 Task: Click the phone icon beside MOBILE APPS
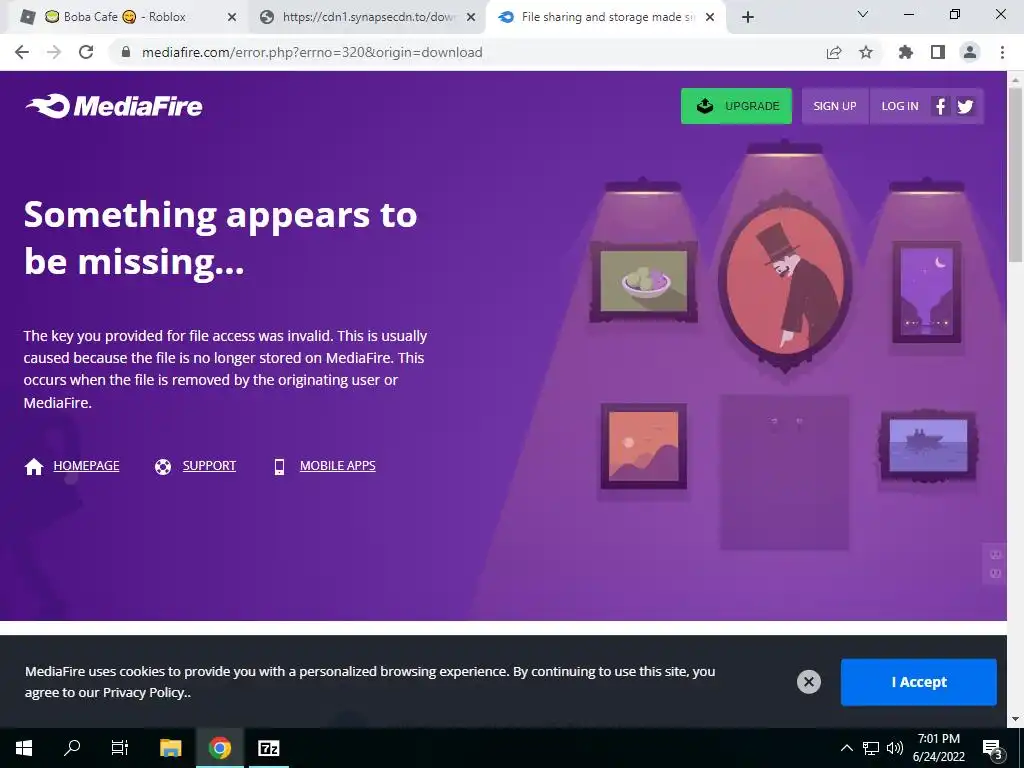point(280,467)
